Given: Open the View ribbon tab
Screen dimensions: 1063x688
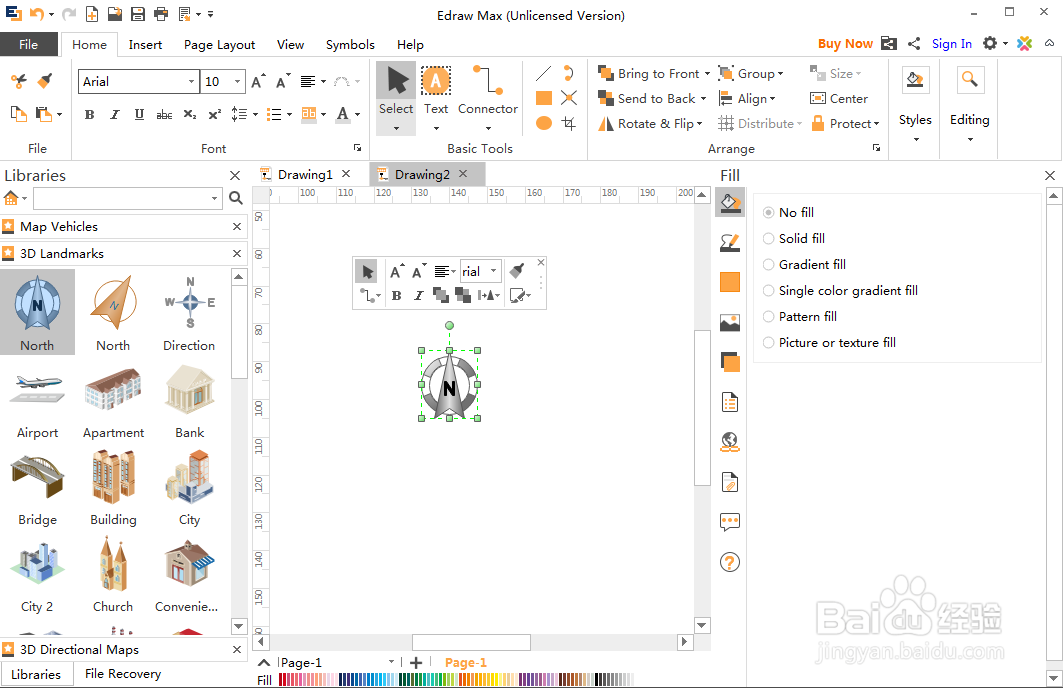Looking at the screenshot, I should click(x=290, y=45).
